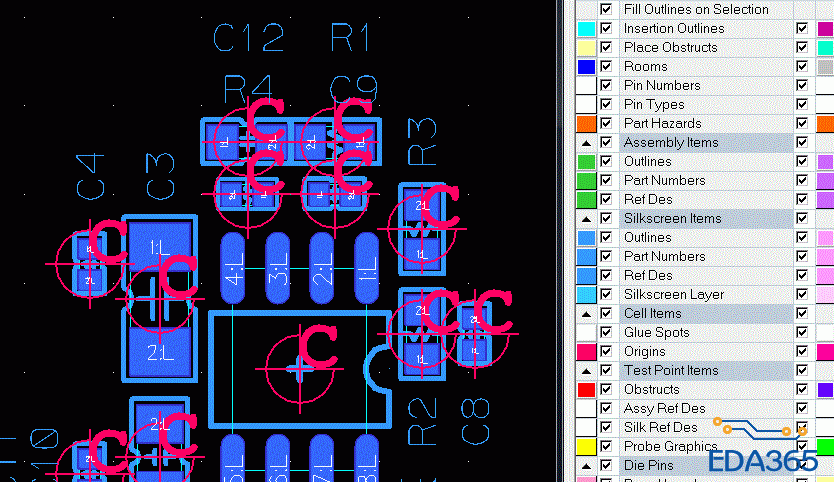This screenshot has width=834, height=482.
Task: Click the Pin Types row label
Action: tap(654, 104)
